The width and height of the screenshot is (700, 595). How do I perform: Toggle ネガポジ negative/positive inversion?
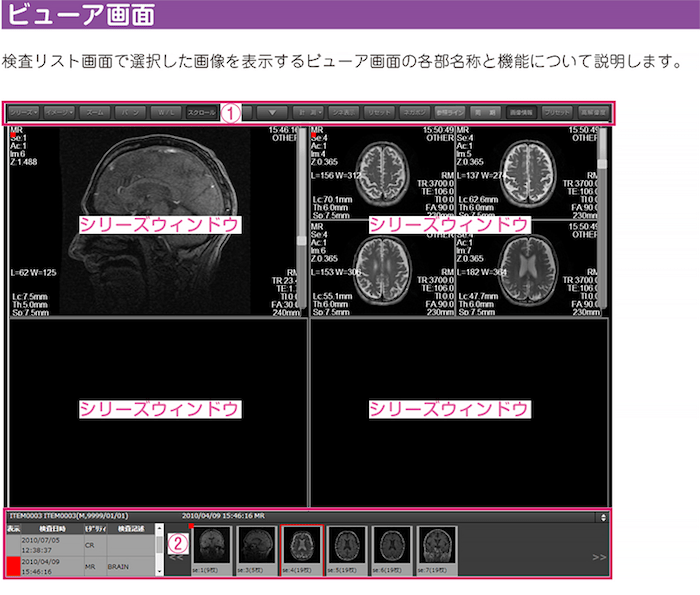click(x=414, y=113)
